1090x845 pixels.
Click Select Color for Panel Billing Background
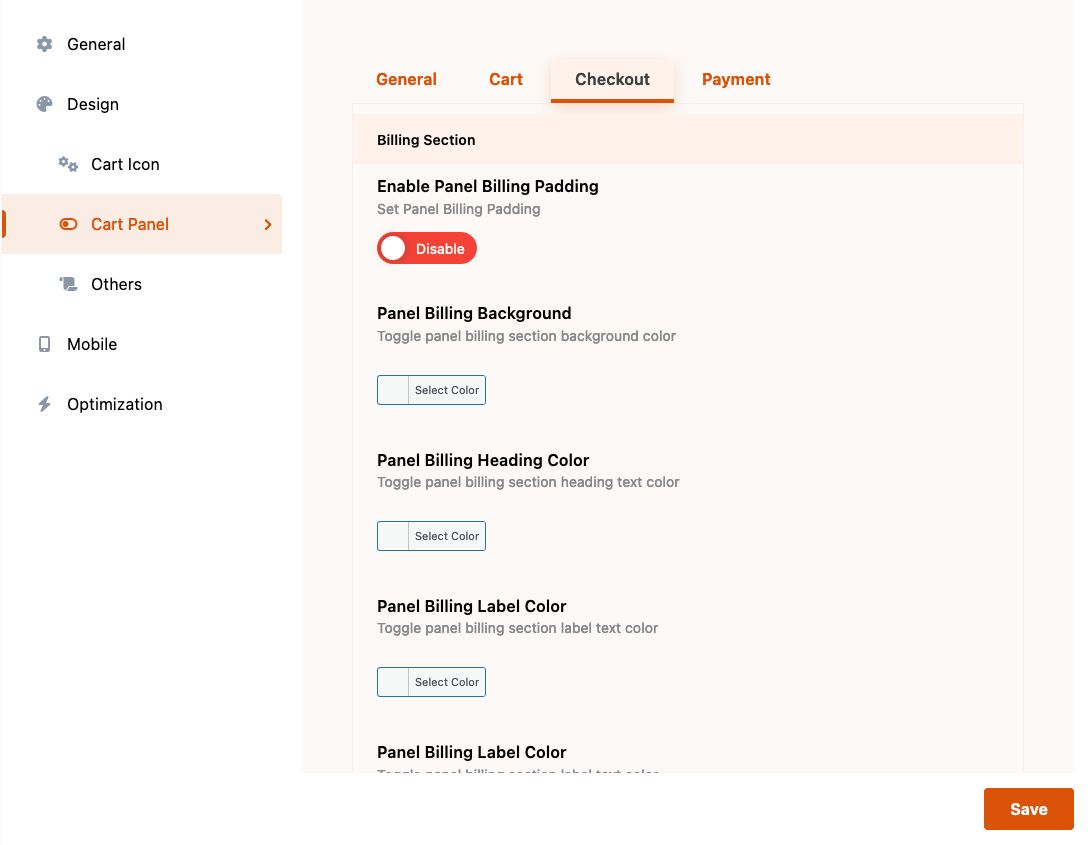pyautogui.click(x=446, y=390)
